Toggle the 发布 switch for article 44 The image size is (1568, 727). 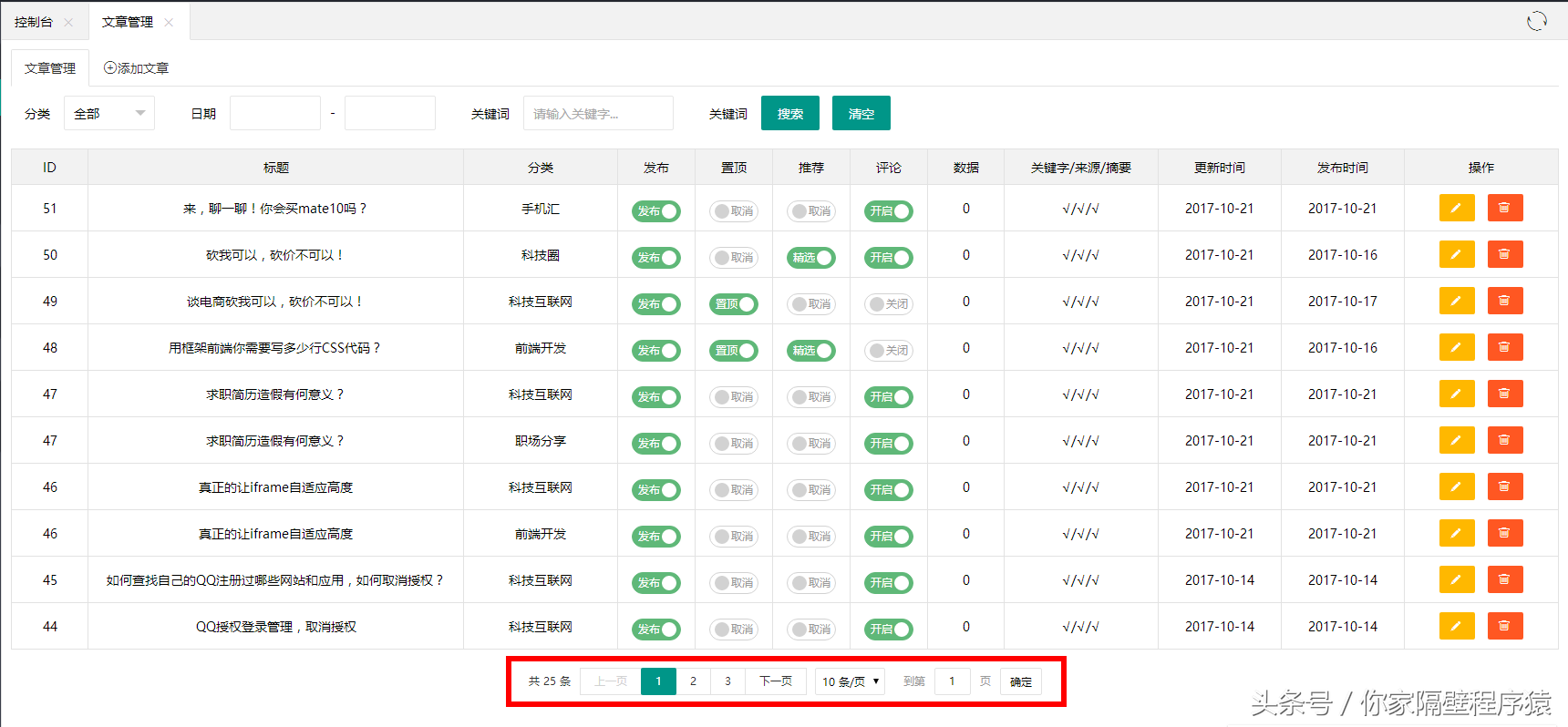click(x=656, y=630)
